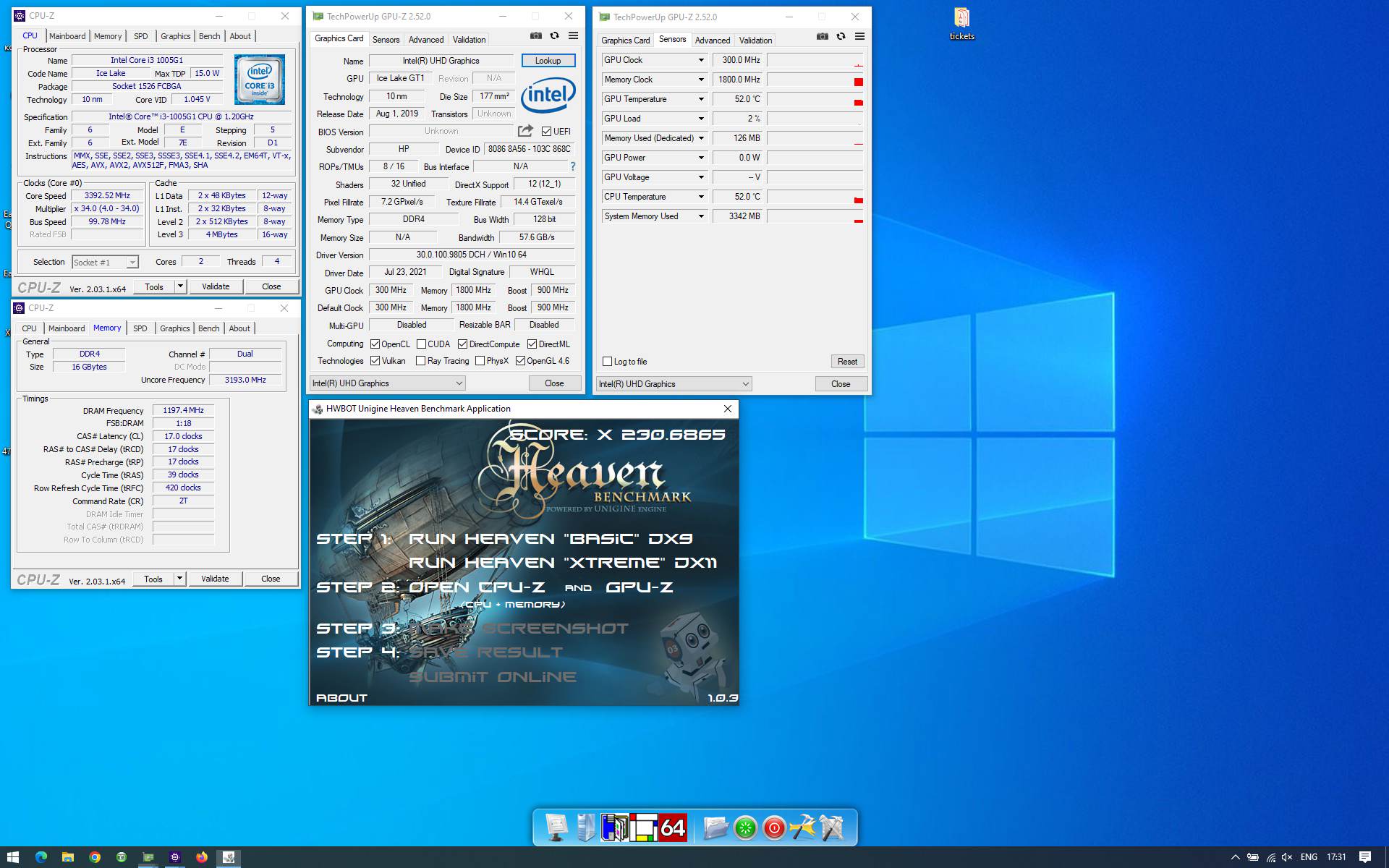The height and width of the screenshot is (868, 1389).
Task: Click the Bus Interface question mark icon
Action: click(x=572, y=166)
